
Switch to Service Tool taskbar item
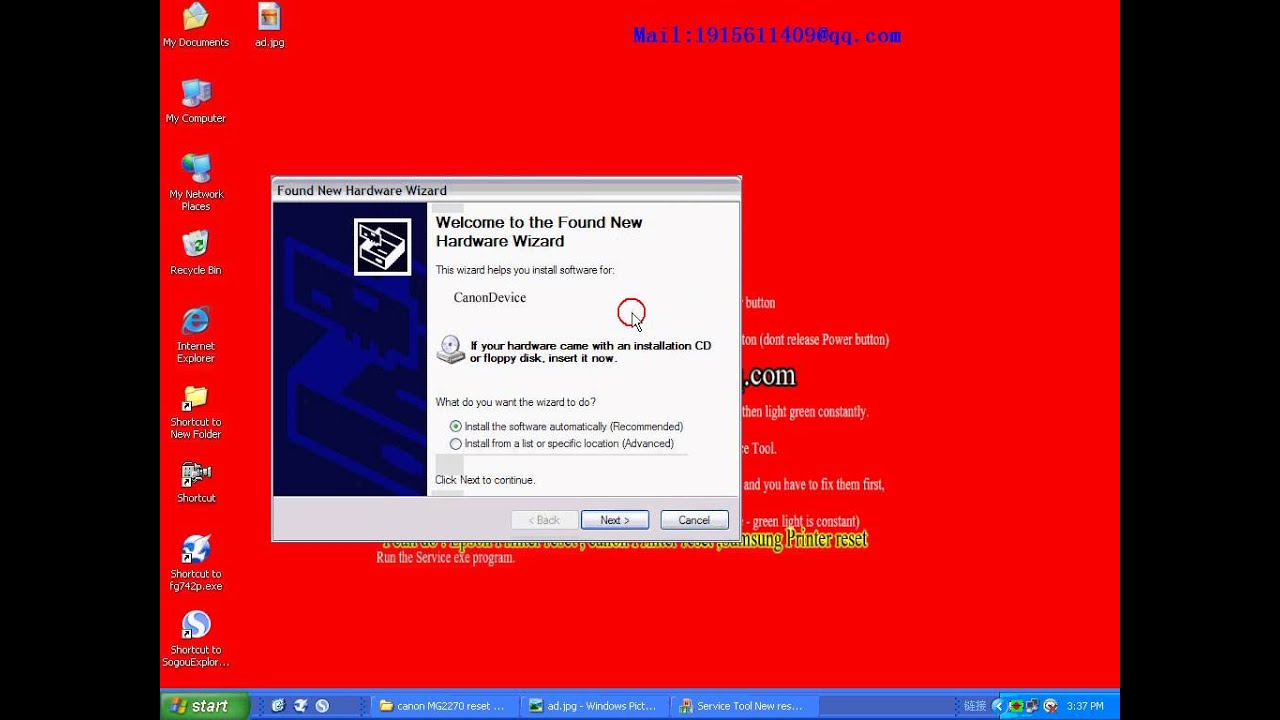point(743,706)
